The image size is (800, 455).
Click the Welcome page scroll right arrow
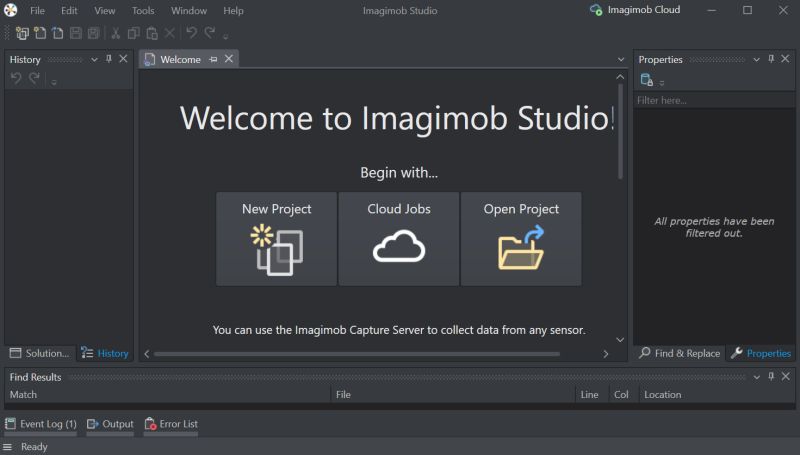606,354
